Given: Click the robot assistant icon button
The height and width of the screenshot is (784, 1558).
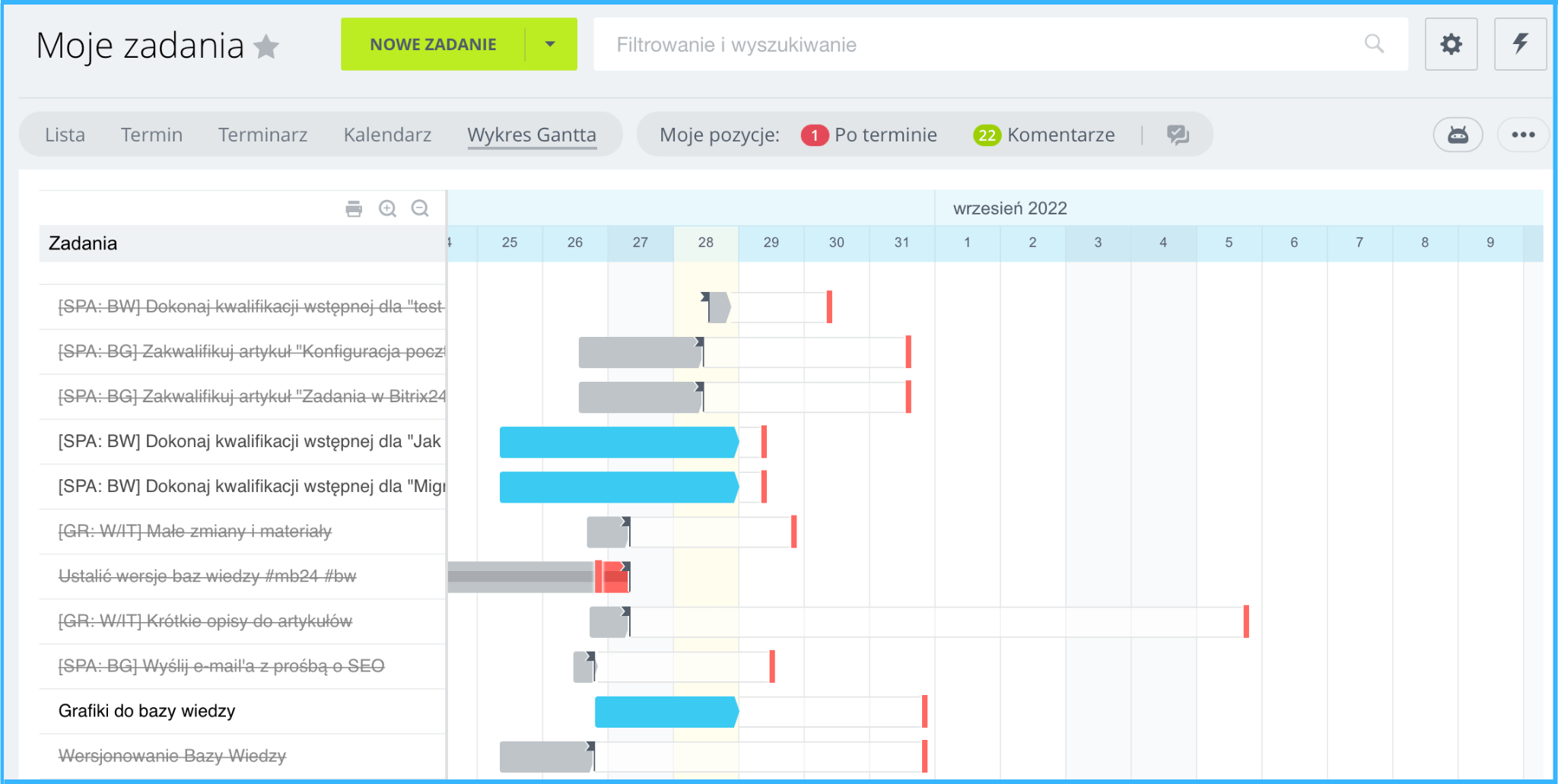Looking at the screenshot, I should (x=1458, y=135).
